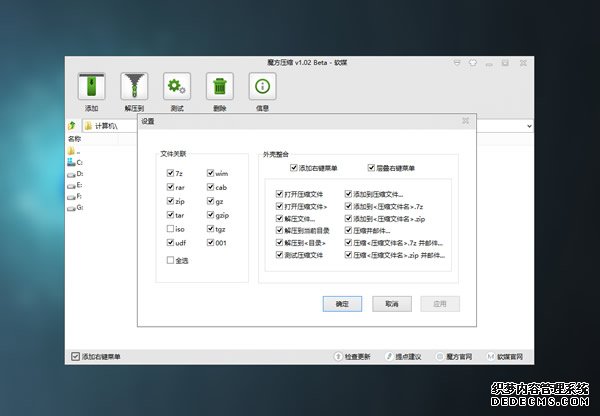This screenshot has width=600, height=416.
Task: Uncheck the zip file association
Action: click(171, 201)
